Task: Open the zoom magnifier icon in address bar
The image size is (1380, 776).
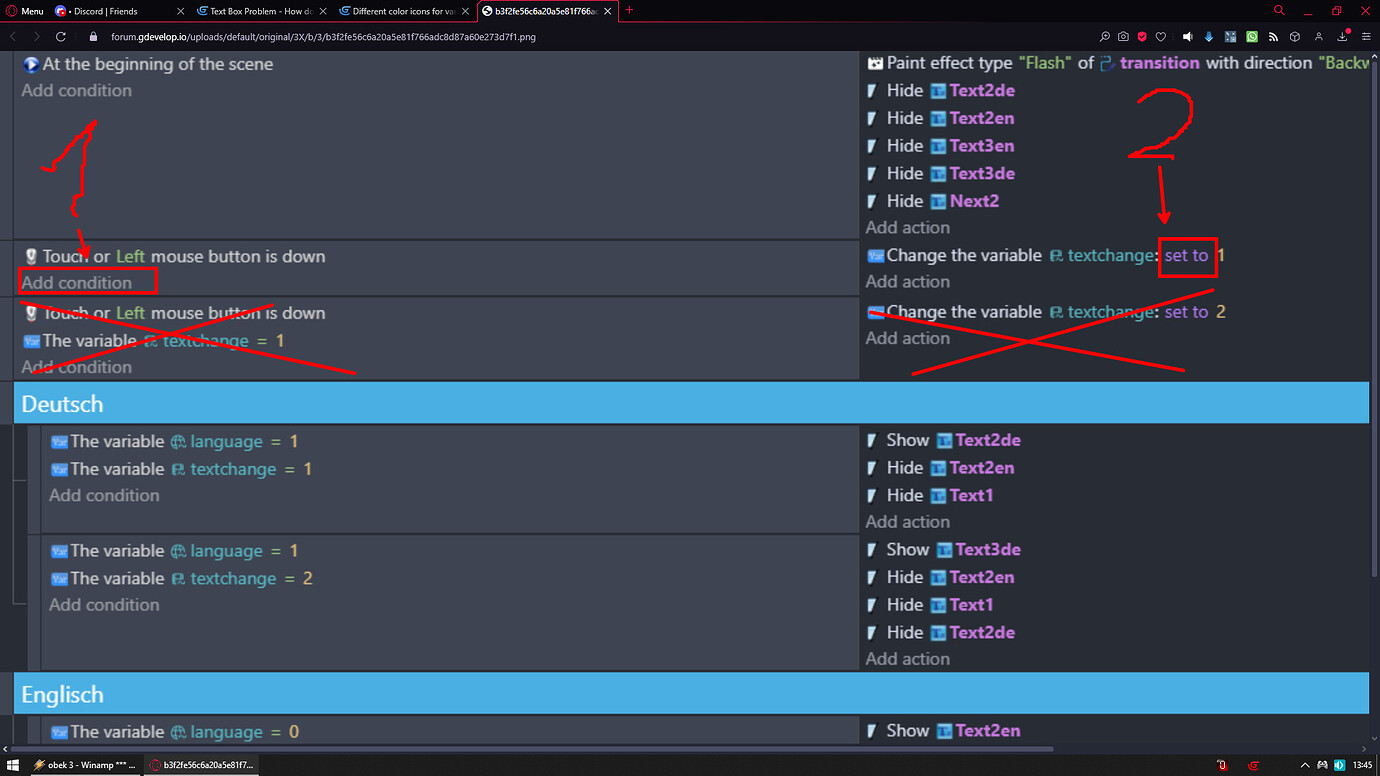Action: 1104,37
